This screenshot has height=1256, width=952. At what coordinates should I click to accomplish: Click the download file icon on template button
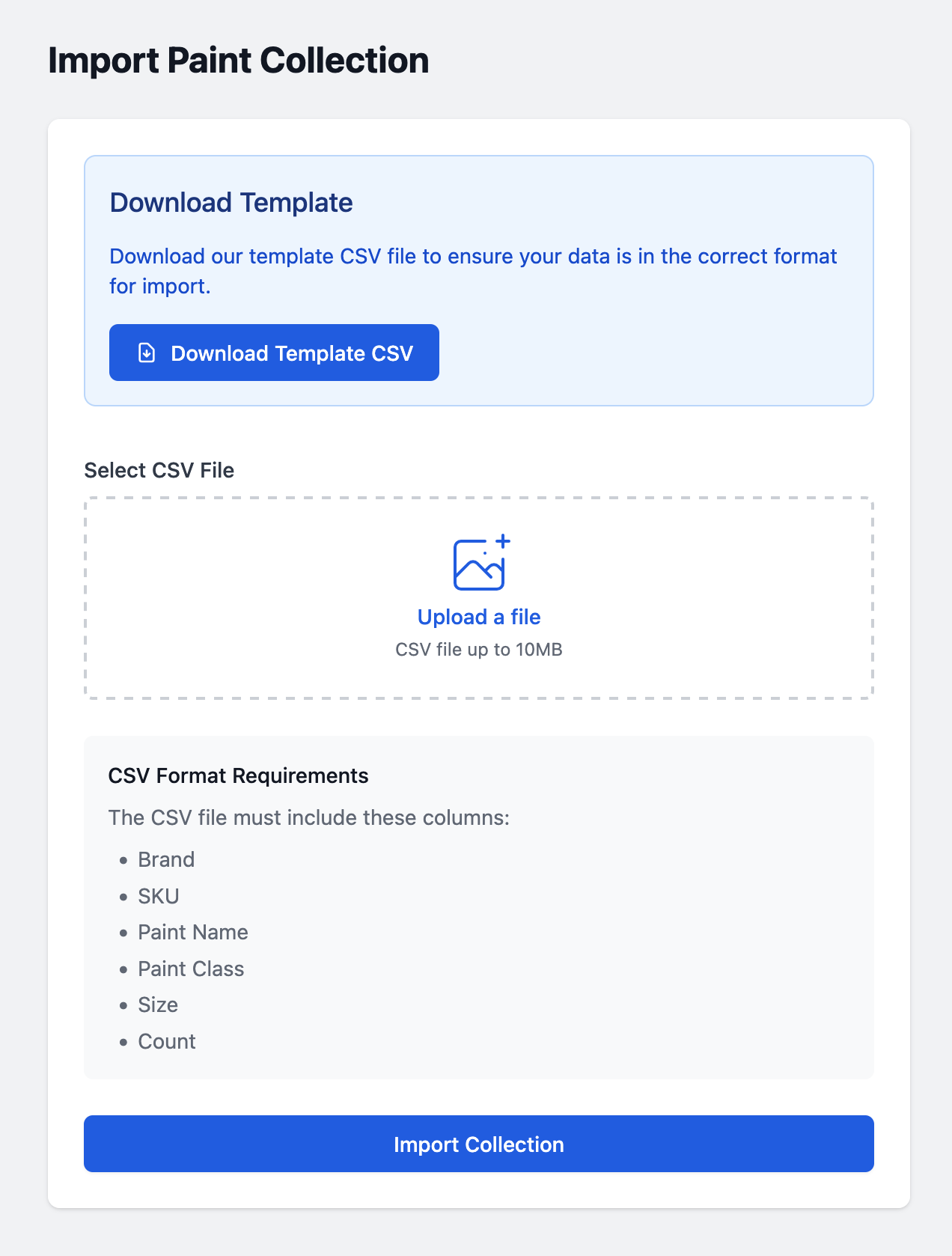tap(147, 353)
